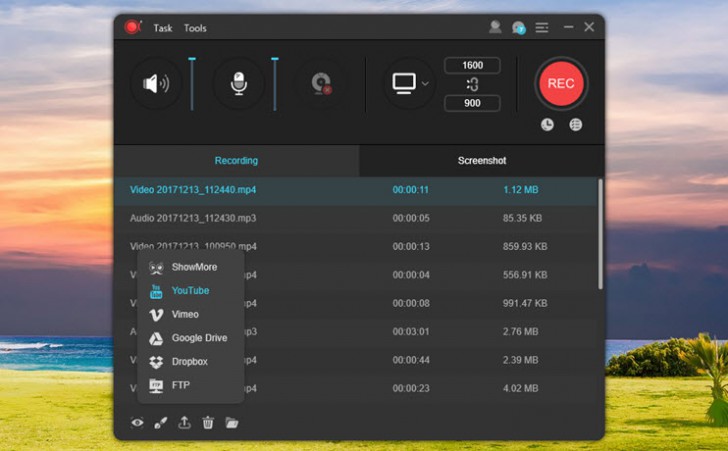Switch to the Screenshot tab
The image size is (728, 451).
click(x=482, y=160)
